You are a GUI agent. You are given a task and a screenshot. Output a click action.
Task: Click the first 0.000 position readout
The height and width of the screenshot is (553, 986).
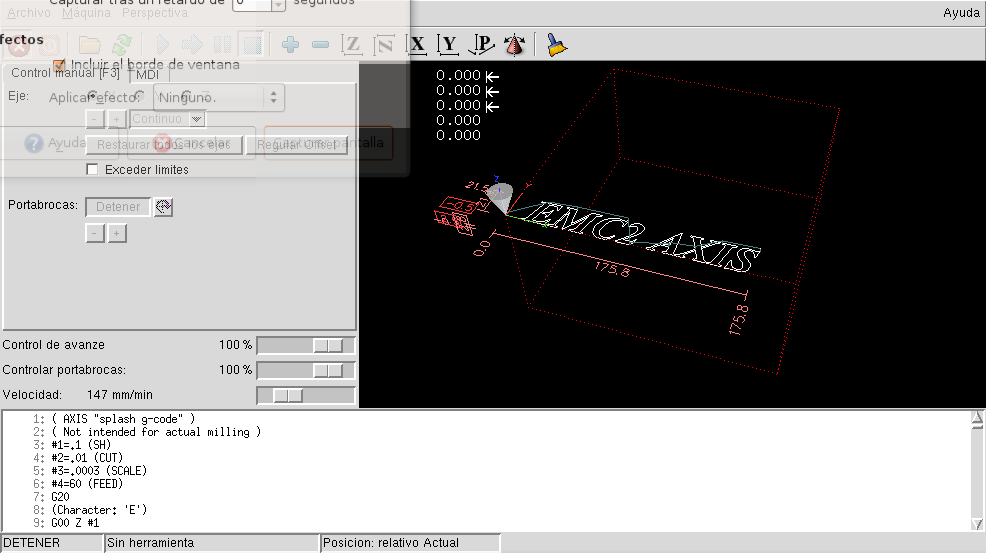458,75
